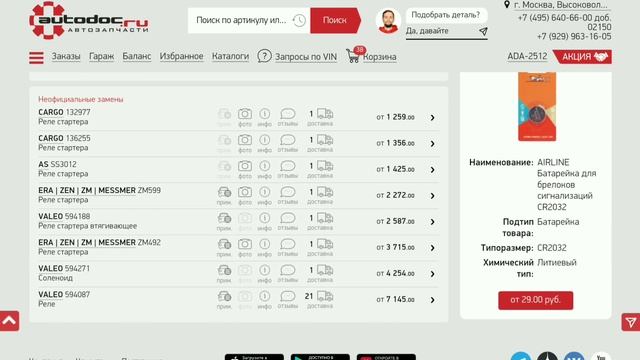
Task: Open info for CARGO 132977
Action: click(264, 117)
